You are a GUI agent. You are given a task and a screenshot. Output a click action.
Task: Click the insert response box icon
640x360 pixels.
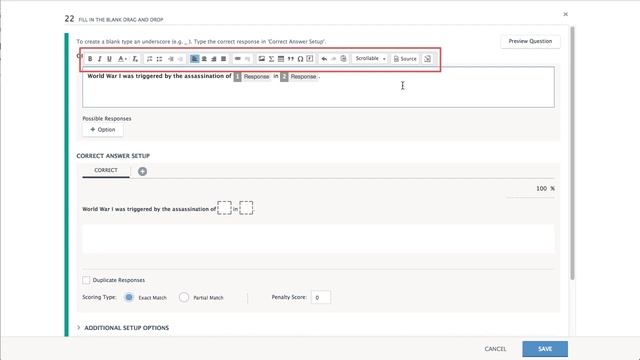tap(310, 59)
